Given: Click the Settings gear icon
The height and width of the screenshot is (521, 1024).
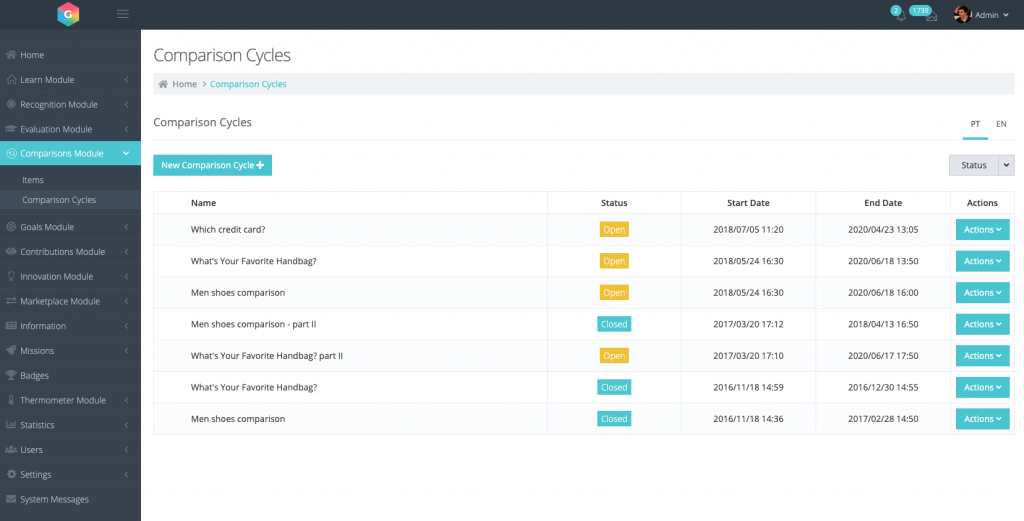Looking at the screenshot, I should (11, 475).
